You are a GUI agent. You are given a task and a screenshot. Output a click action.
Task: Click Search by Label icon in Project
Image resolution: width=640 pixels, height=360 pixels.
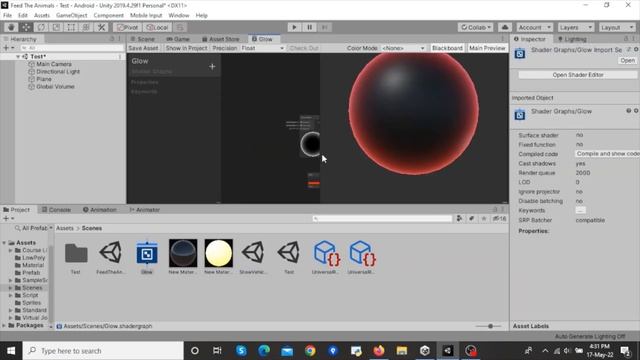pyautogui.click(x=471, y=218)
